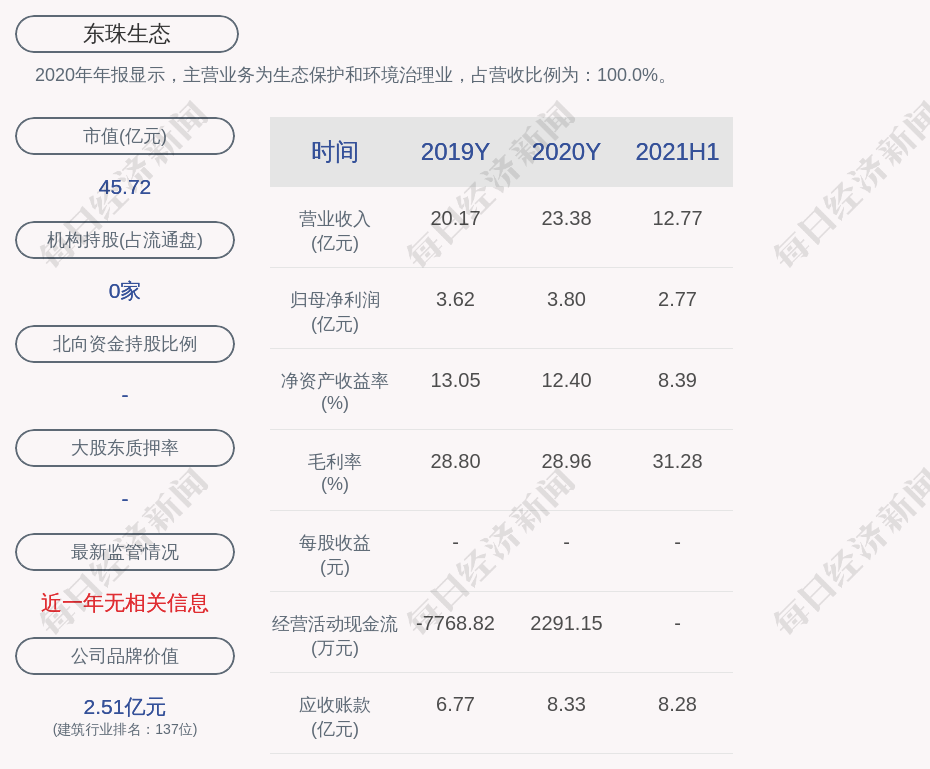This screenshot has height=769, width=930.
Task: Select net profit value 2.77
Action: [677, 299]
